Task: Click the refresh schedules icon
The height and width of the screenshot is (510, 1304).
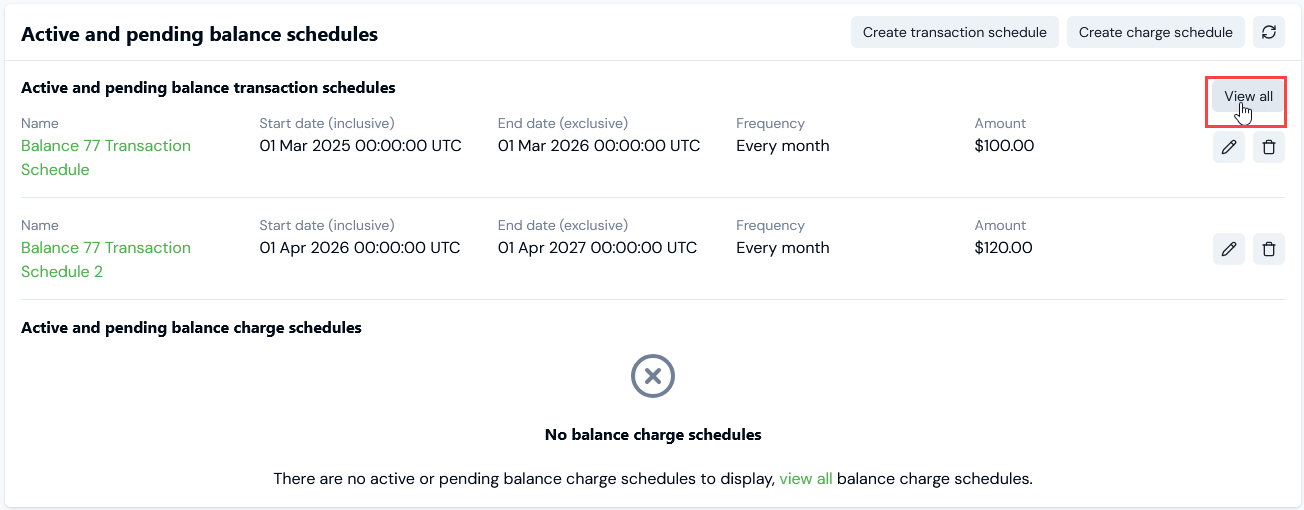Action: coord(1269,32)
